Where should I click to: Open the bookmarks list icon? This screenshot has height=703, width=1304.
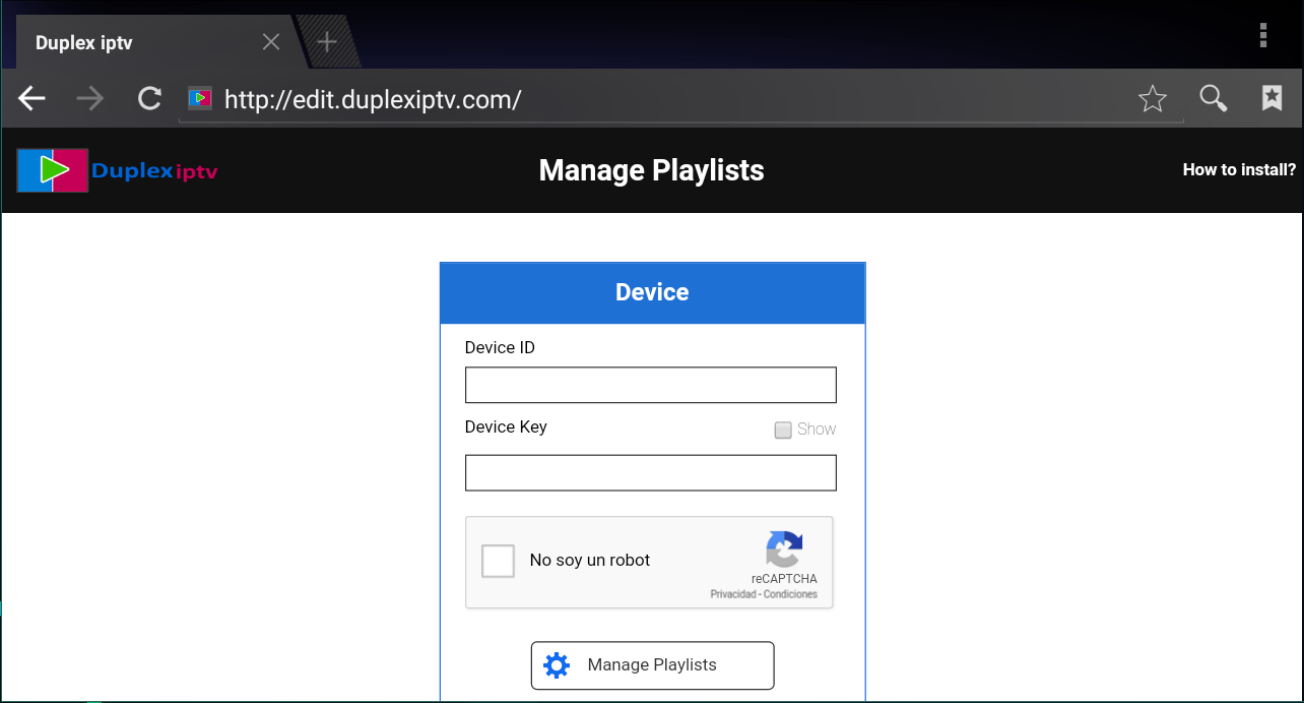[1272, 97]
